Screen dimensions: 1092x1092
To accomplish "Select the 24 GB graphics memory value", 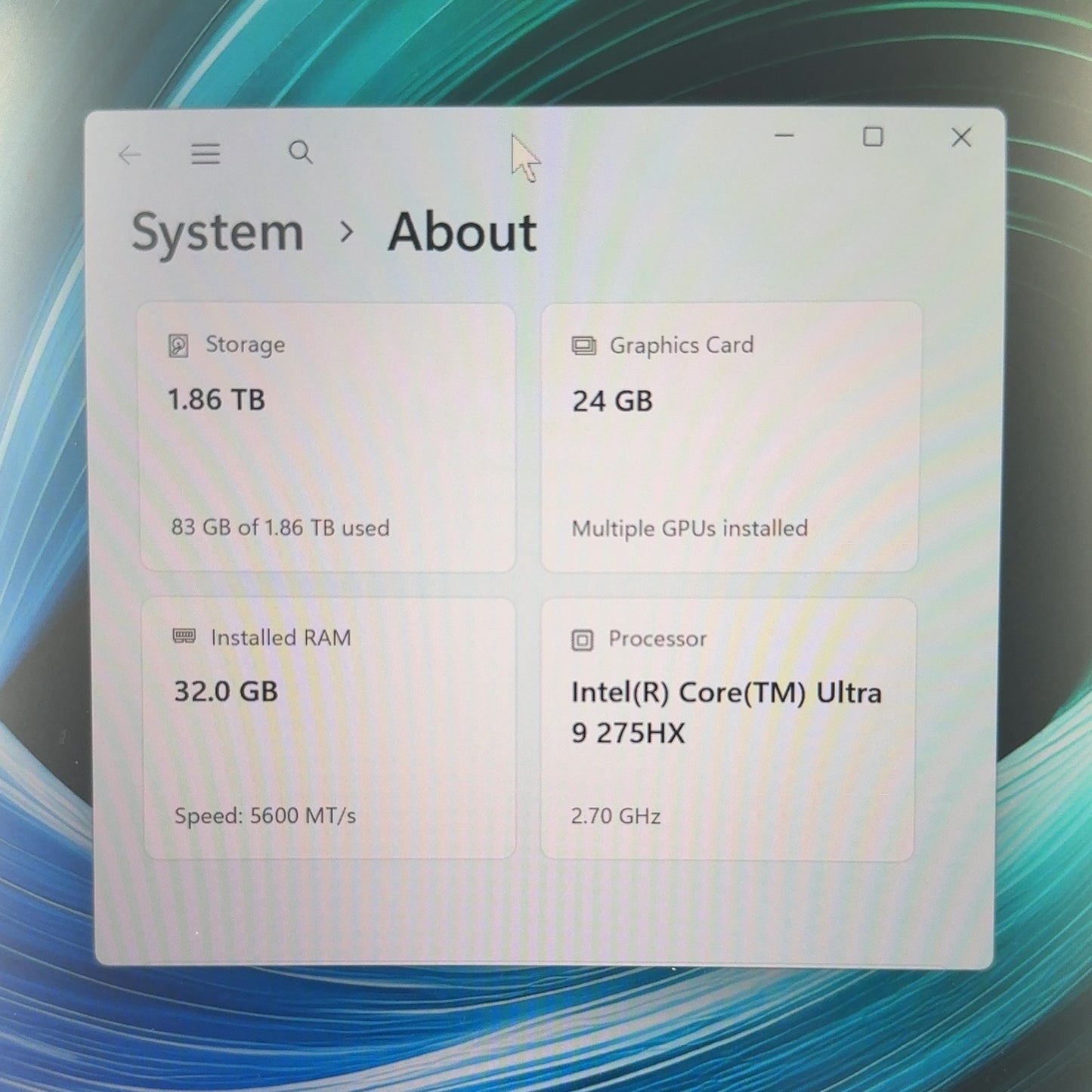I will pos(612,401).
